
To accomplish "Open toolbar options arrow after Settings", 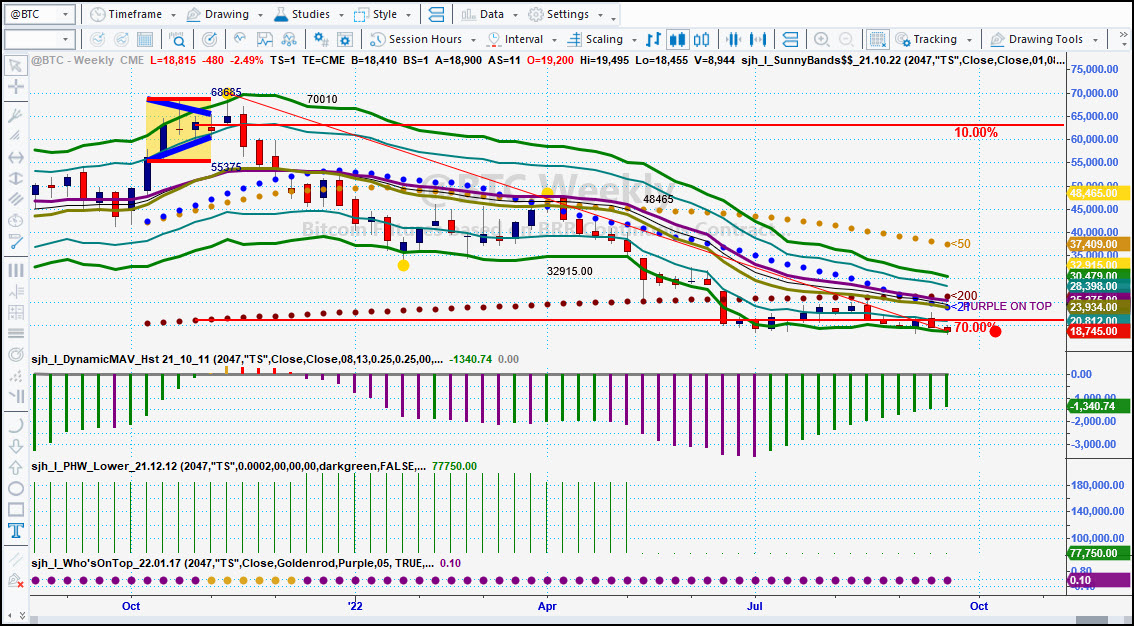I will [613, 17].
